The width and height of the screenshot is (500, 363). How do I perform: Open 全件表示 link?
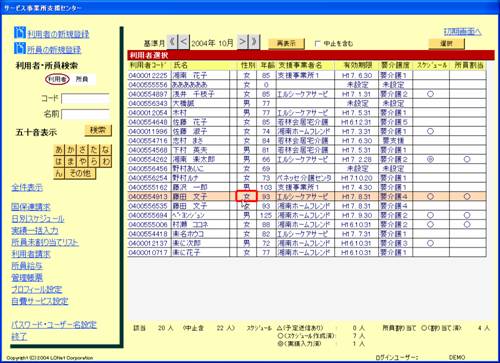[x=27, y=188]
